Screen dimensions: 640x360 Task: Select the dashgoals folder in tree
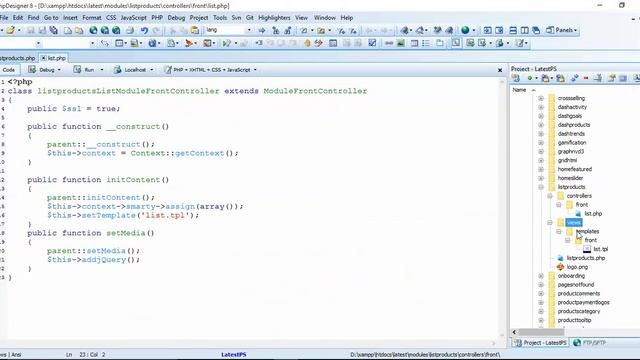pos(570,116)
